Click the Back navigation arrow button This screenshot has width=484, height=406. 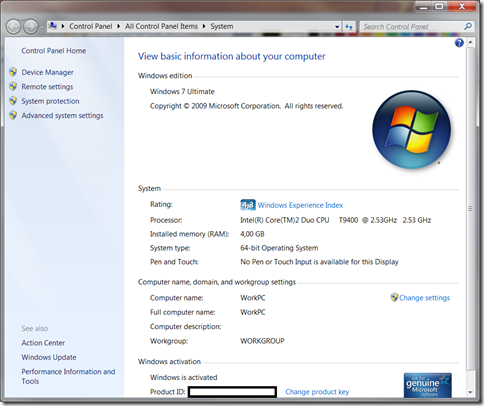click(14, 27)
